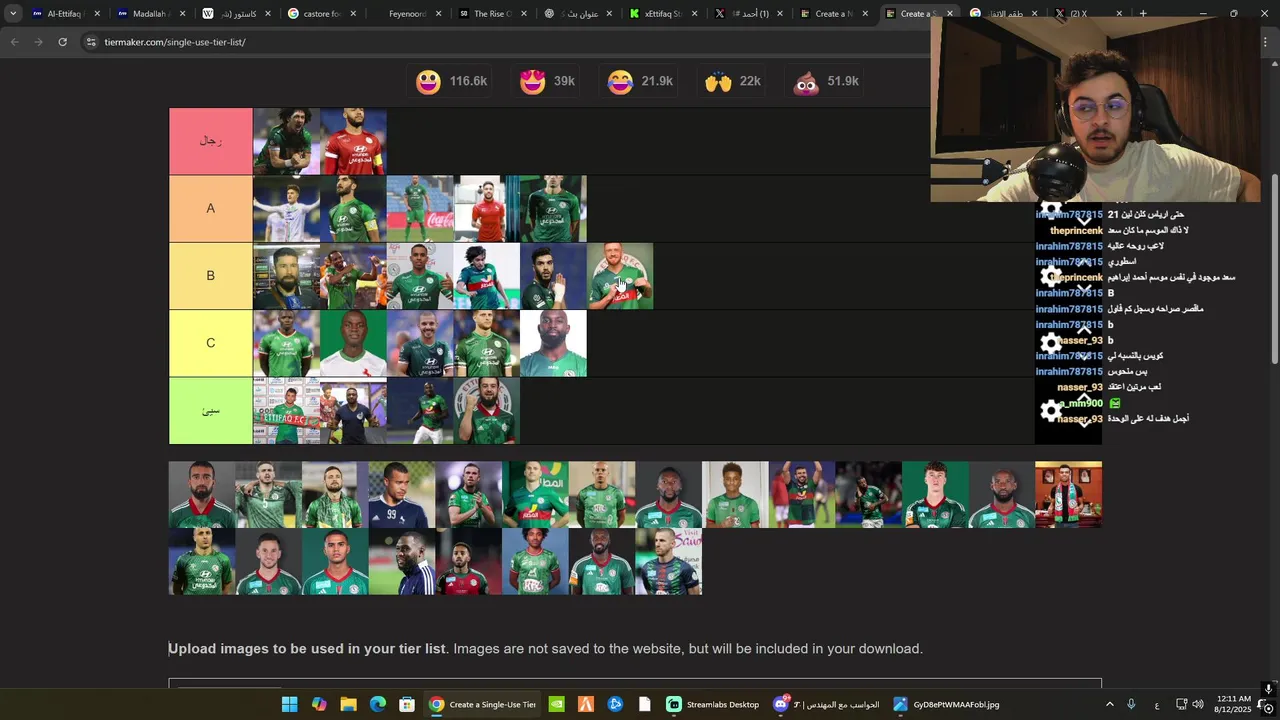Image resolution: width=1280 pixels, height=720 pixels.
Task: Click the white document app on the taskbar
Action: pyautogui.click(x=644, y=704)
